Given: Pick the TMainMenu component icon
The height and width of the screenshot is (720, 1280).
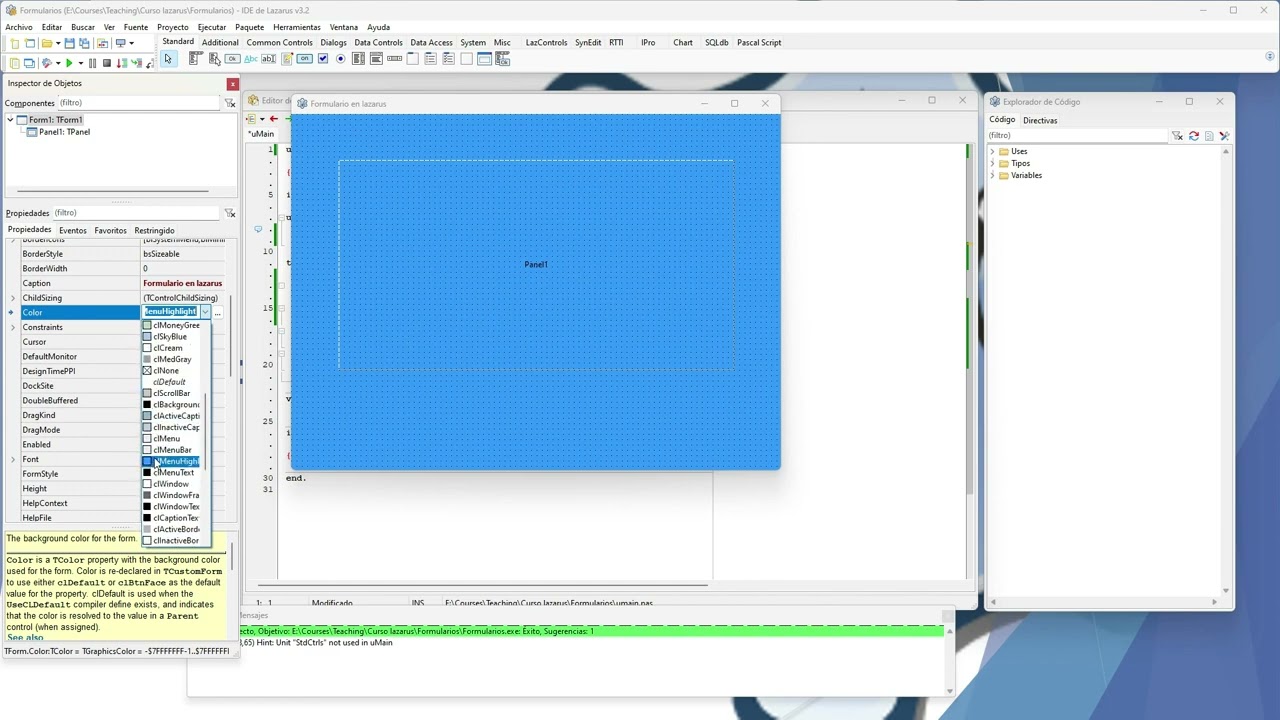Looking at the screenshot, I should tap(196, 59).
